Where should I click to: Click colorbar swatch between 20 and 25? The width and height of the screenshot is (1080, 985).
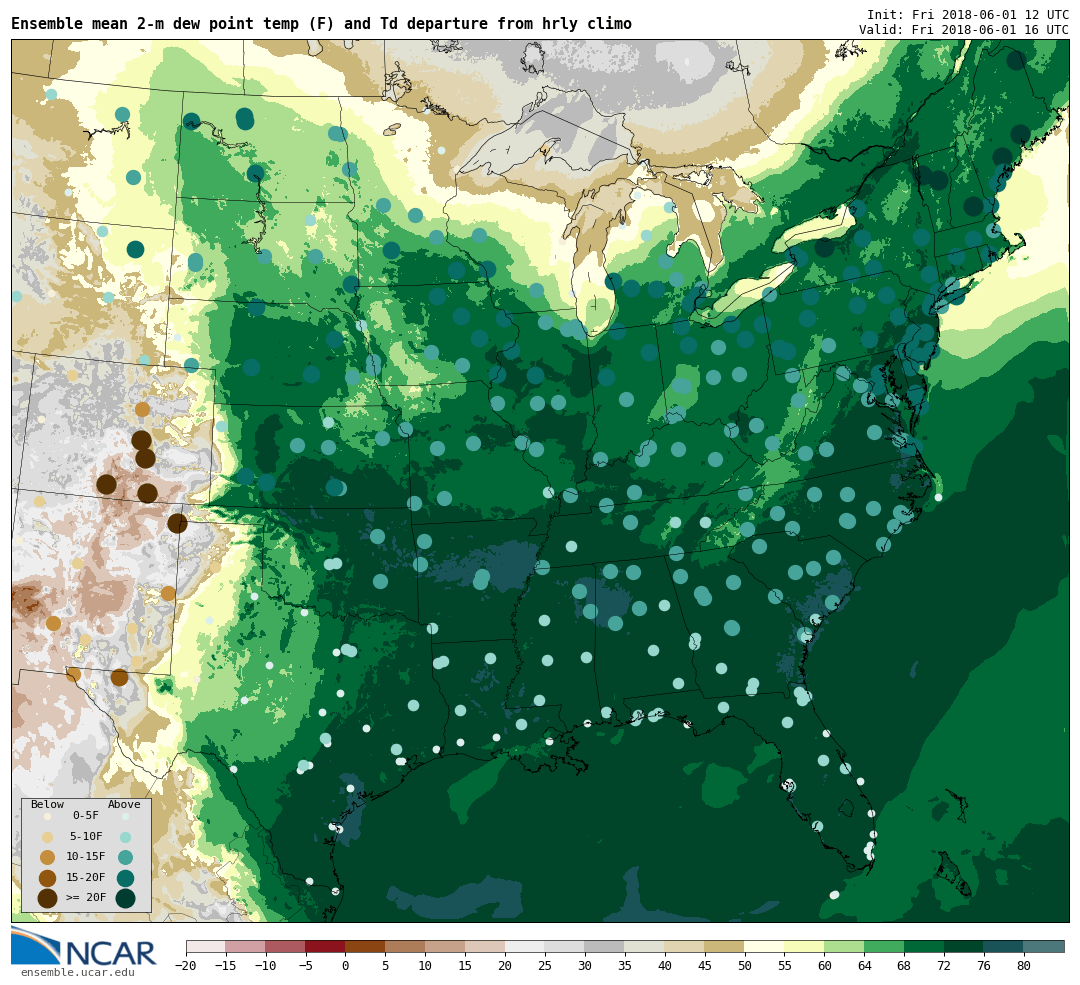click(525, 946)
